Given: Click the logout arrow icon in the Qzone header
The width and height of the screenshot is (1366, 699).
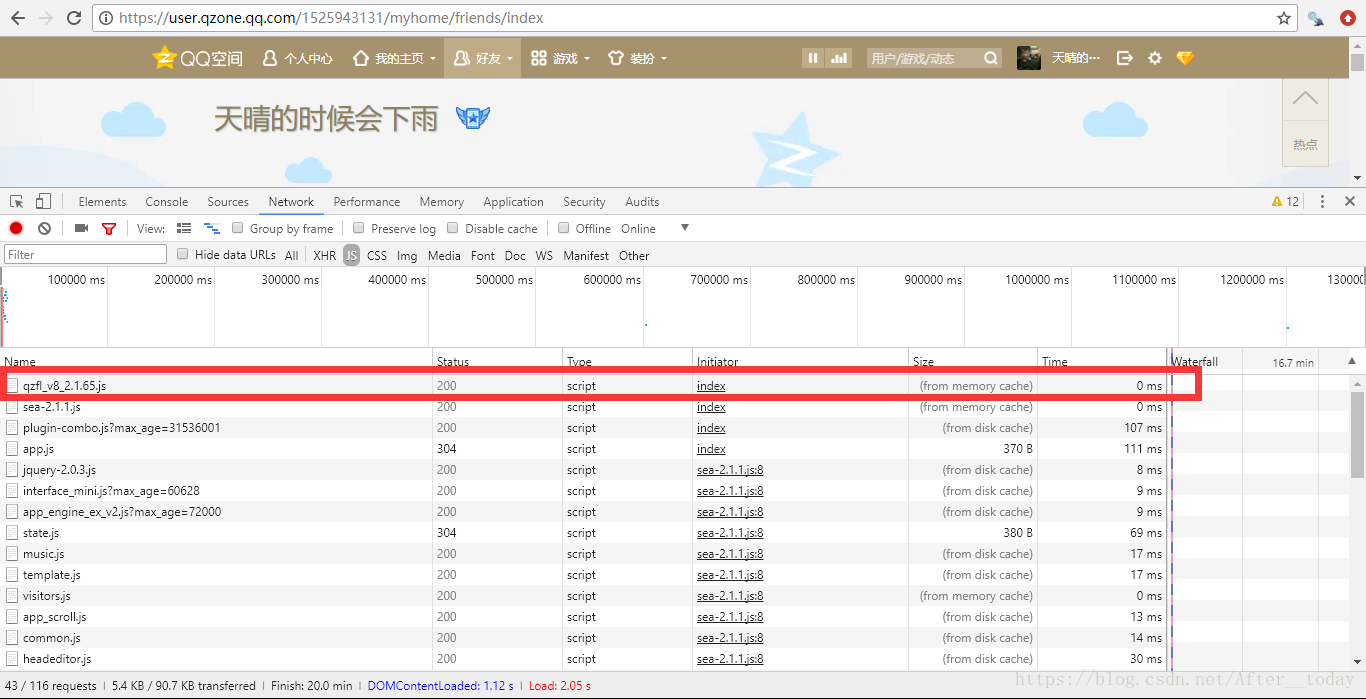Looking at the screenshot, I should click(x=1124, y=58).
